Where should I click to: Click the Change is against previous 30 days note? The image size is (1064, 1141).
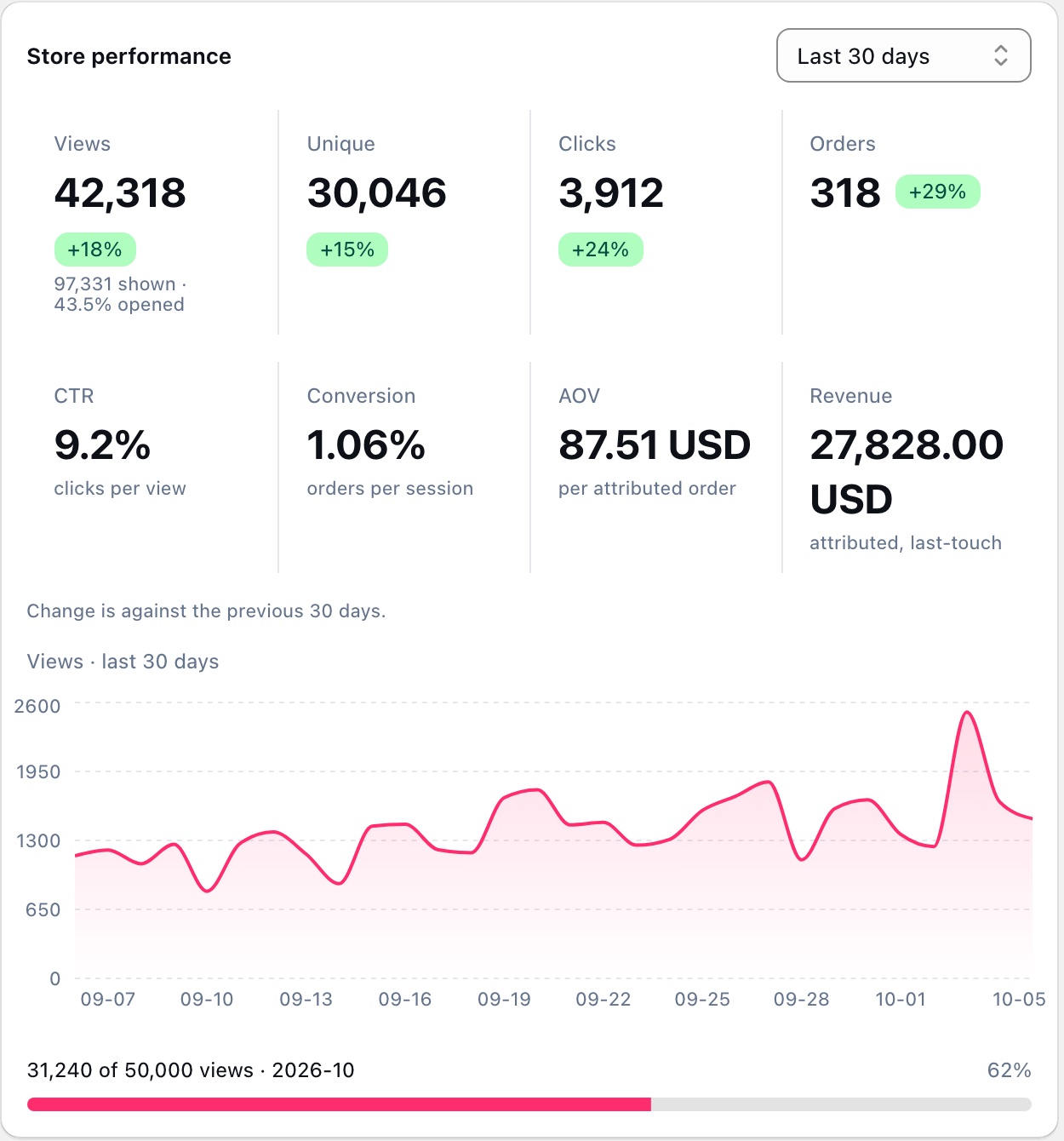pyautogui.click(x=206, y=611)
